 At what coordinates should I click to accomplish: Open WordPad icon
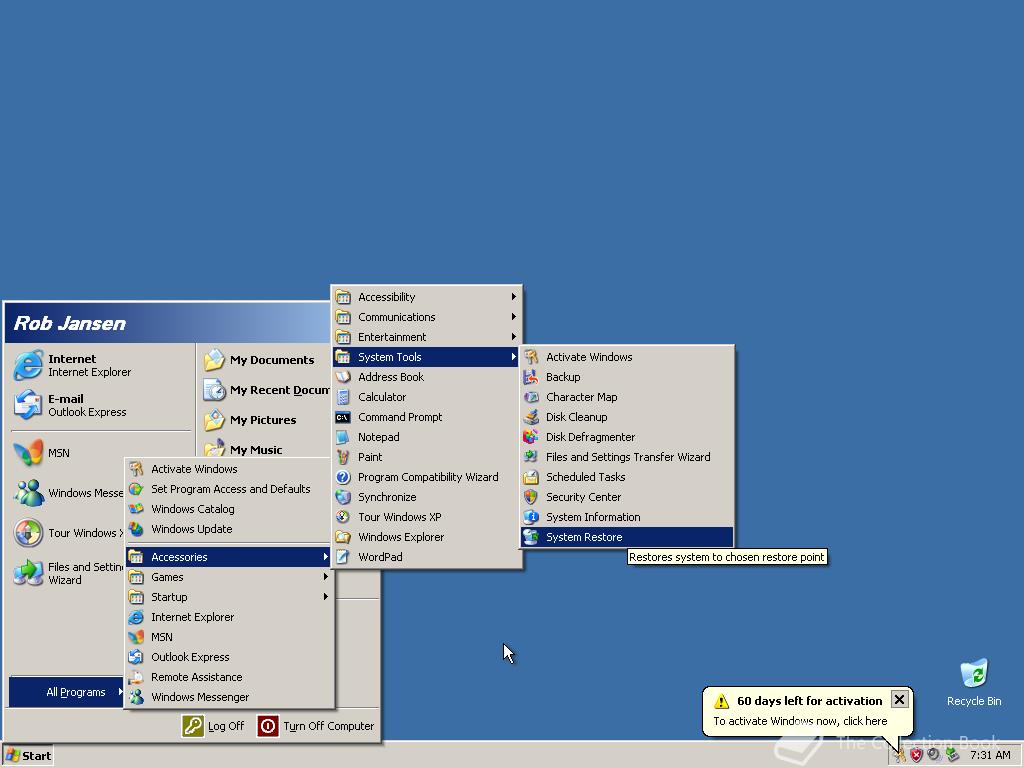343,557
